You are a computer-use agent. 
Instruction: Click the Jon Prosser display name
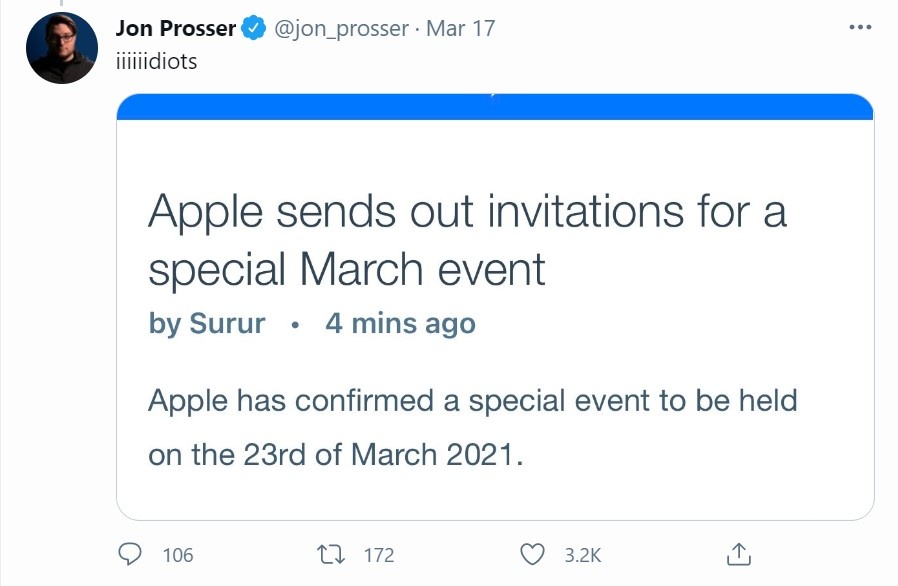pos(175,29)
